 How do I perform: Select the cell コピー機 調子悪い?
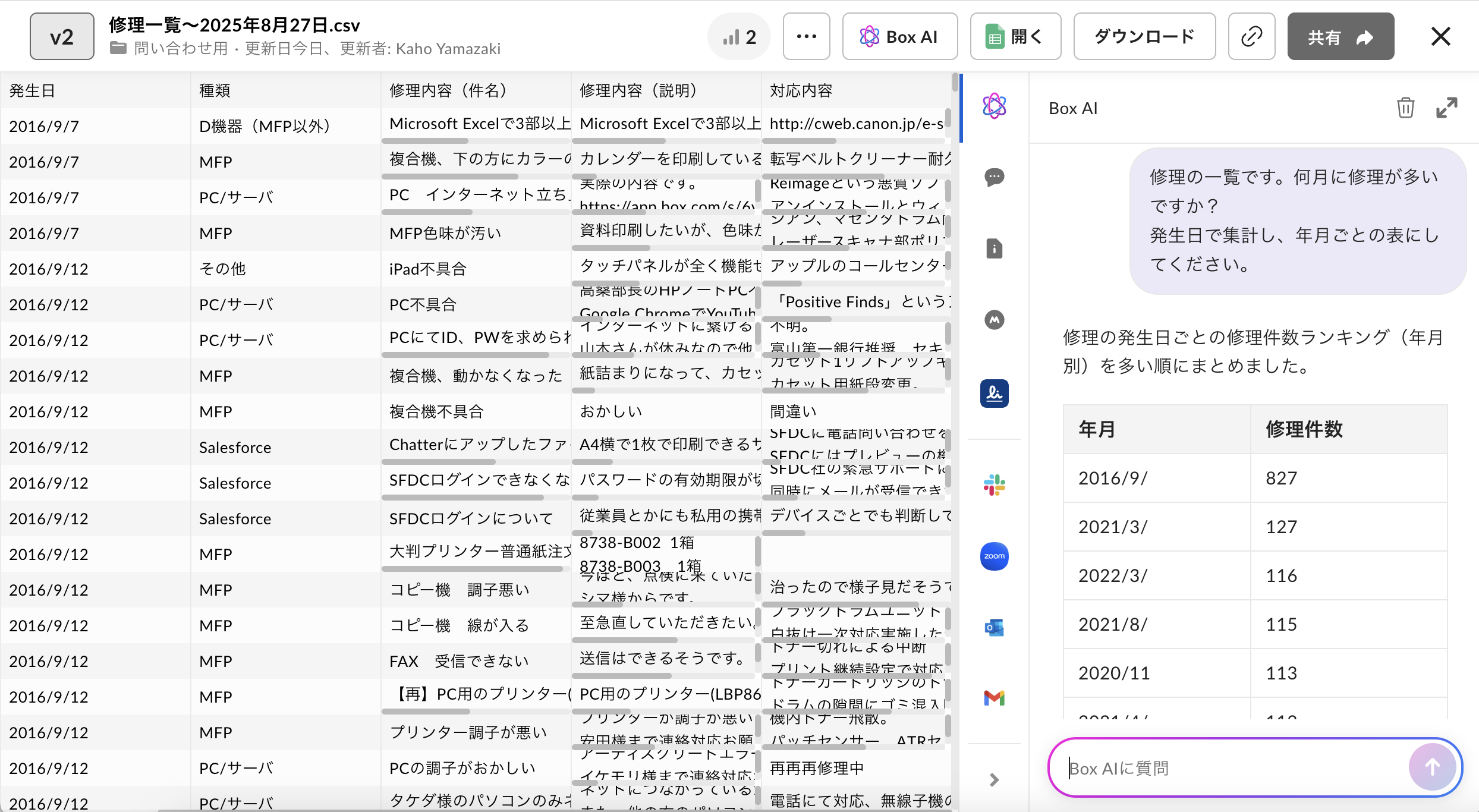coord(476,590)
